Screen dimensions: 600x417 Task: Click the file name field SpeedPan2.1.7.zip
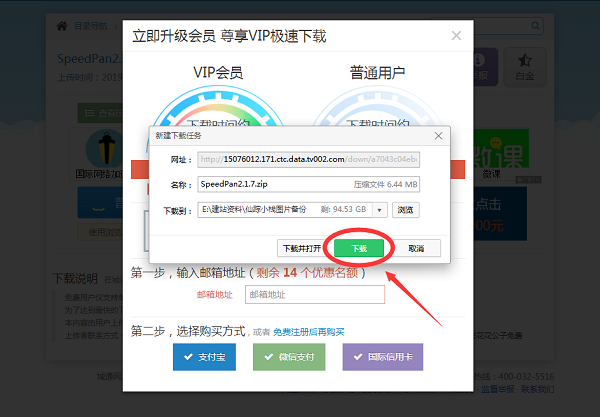[308, 184]
